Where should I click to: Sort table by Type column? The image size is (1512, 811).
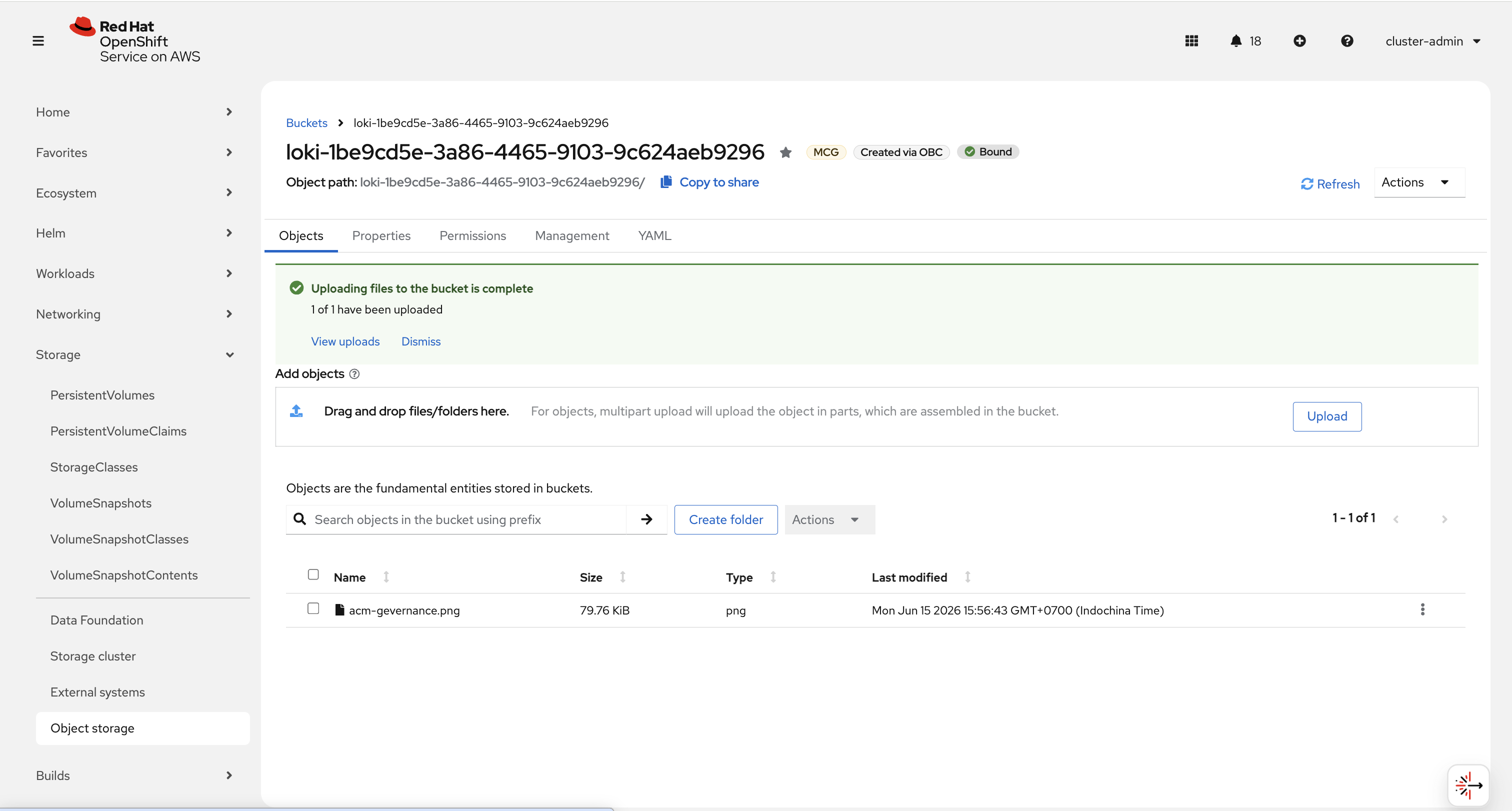pos(773,577)
